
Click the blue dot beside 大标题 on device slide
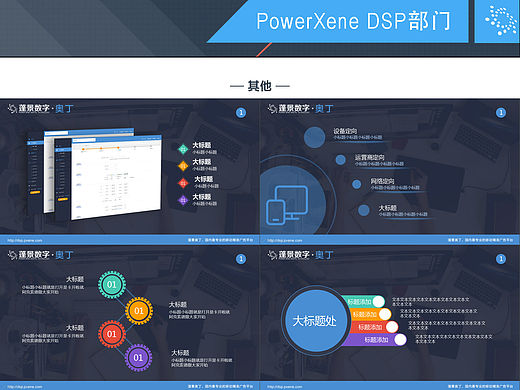tap(364, 210)
